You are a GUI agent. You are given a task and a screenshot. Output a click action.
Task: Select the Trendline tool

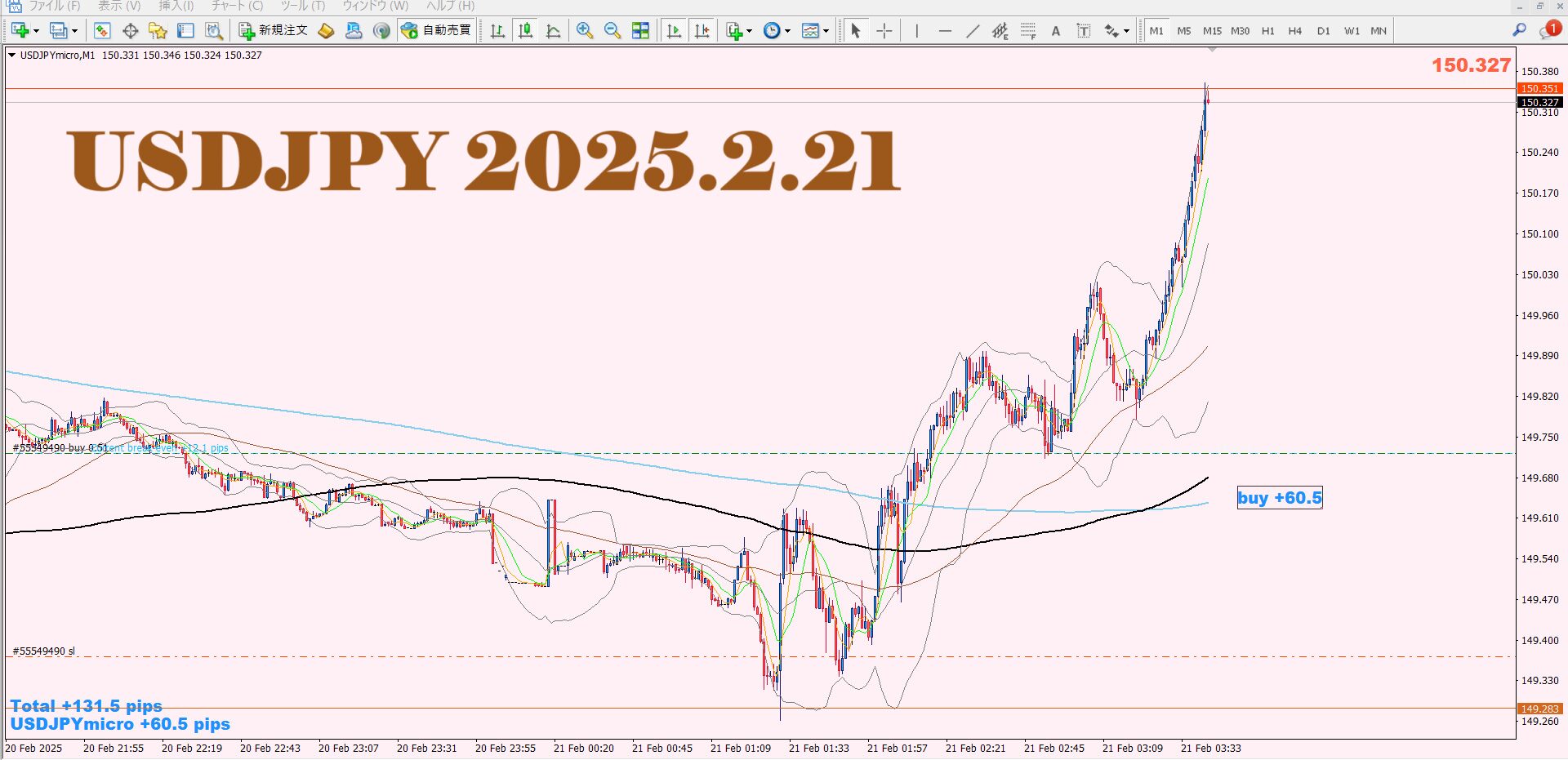click(973, 31)
